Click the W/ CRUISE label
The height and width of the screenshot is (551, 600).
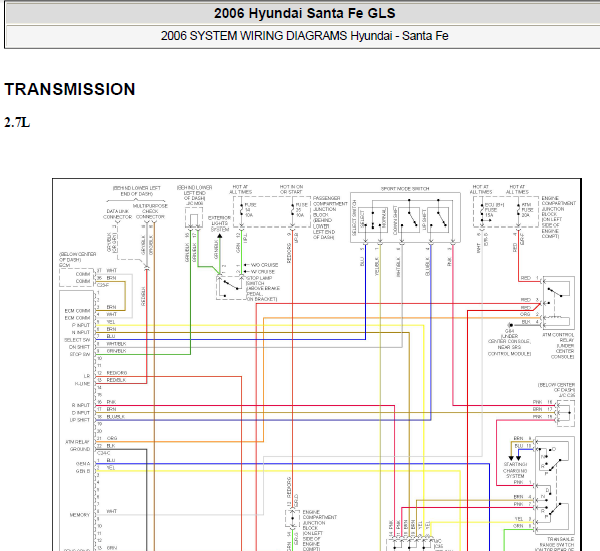point(263,272)
